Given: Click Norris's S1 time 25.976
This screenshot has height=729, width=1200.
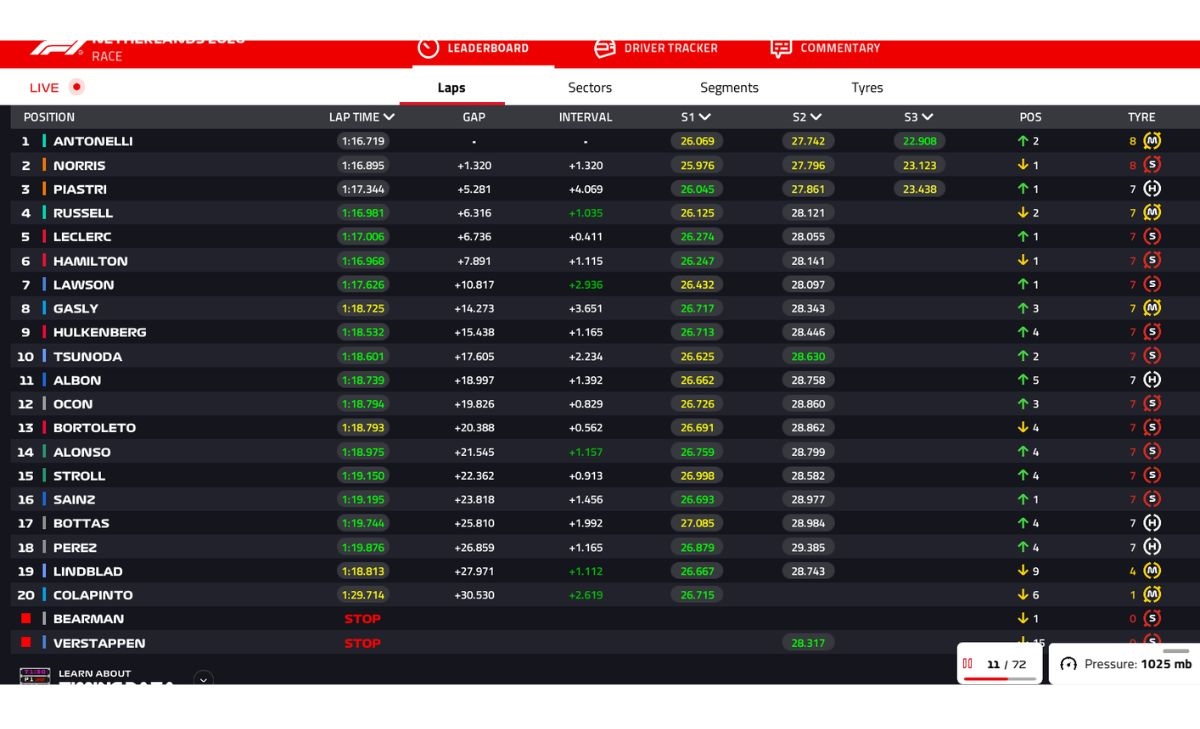Looking at the screenshot, I should [x=697, y=165].
